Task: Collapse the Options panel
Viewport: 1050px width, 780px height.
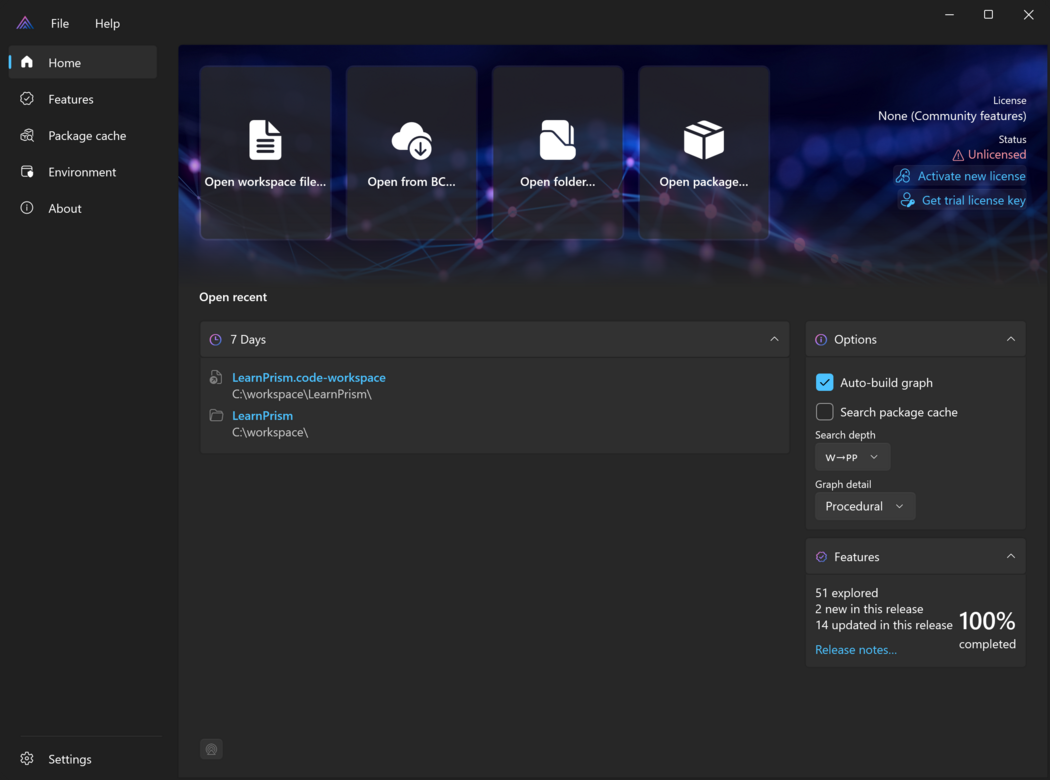Action: click(x=1010, y=339)
